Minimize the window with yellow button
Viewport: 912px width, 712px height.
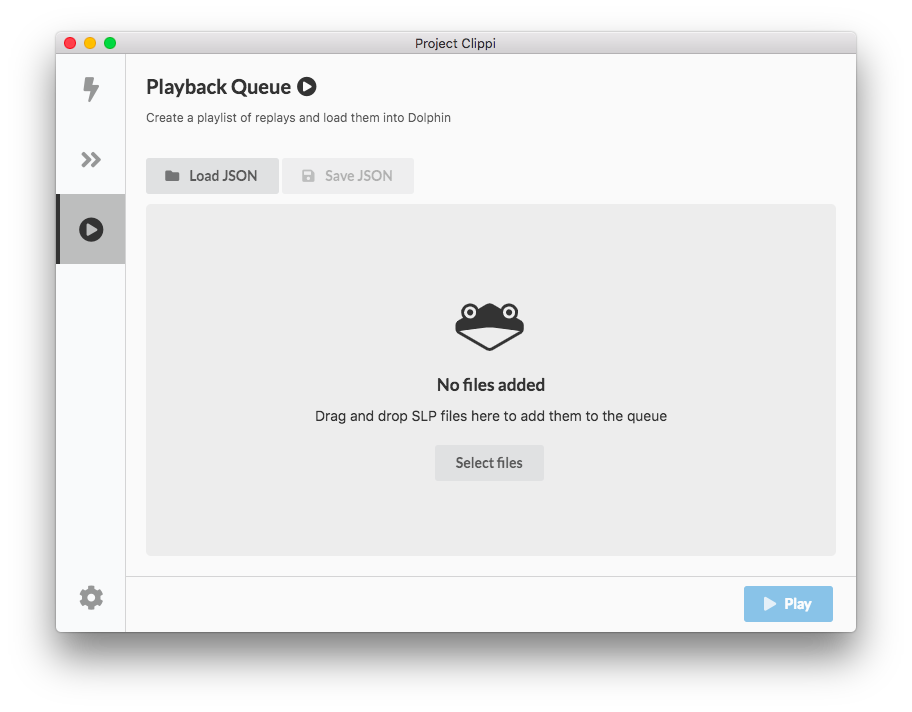[90, 43]
